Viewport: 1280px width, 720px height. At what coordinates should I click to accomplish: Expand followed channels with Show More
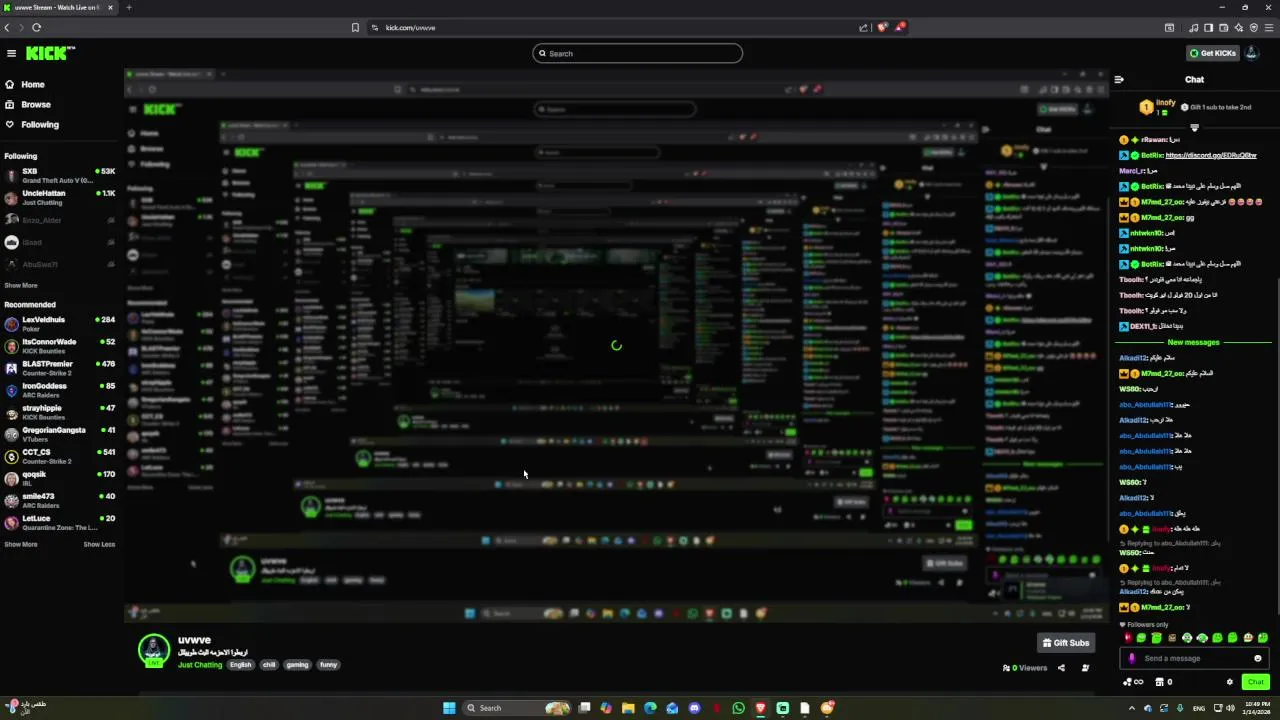click(21, 285)
